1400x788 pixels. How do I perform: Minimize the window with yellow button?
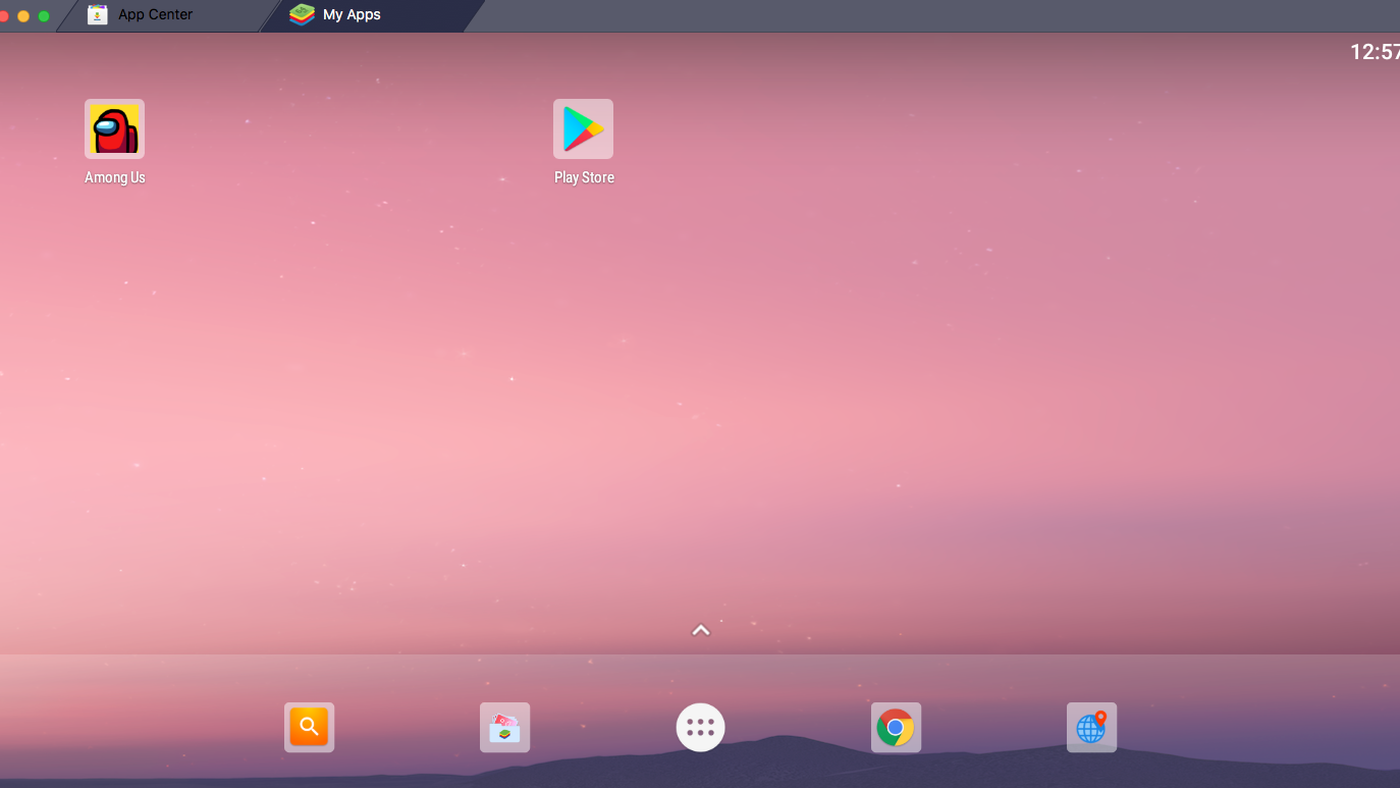pyautogui.click(x=24, y=16)
